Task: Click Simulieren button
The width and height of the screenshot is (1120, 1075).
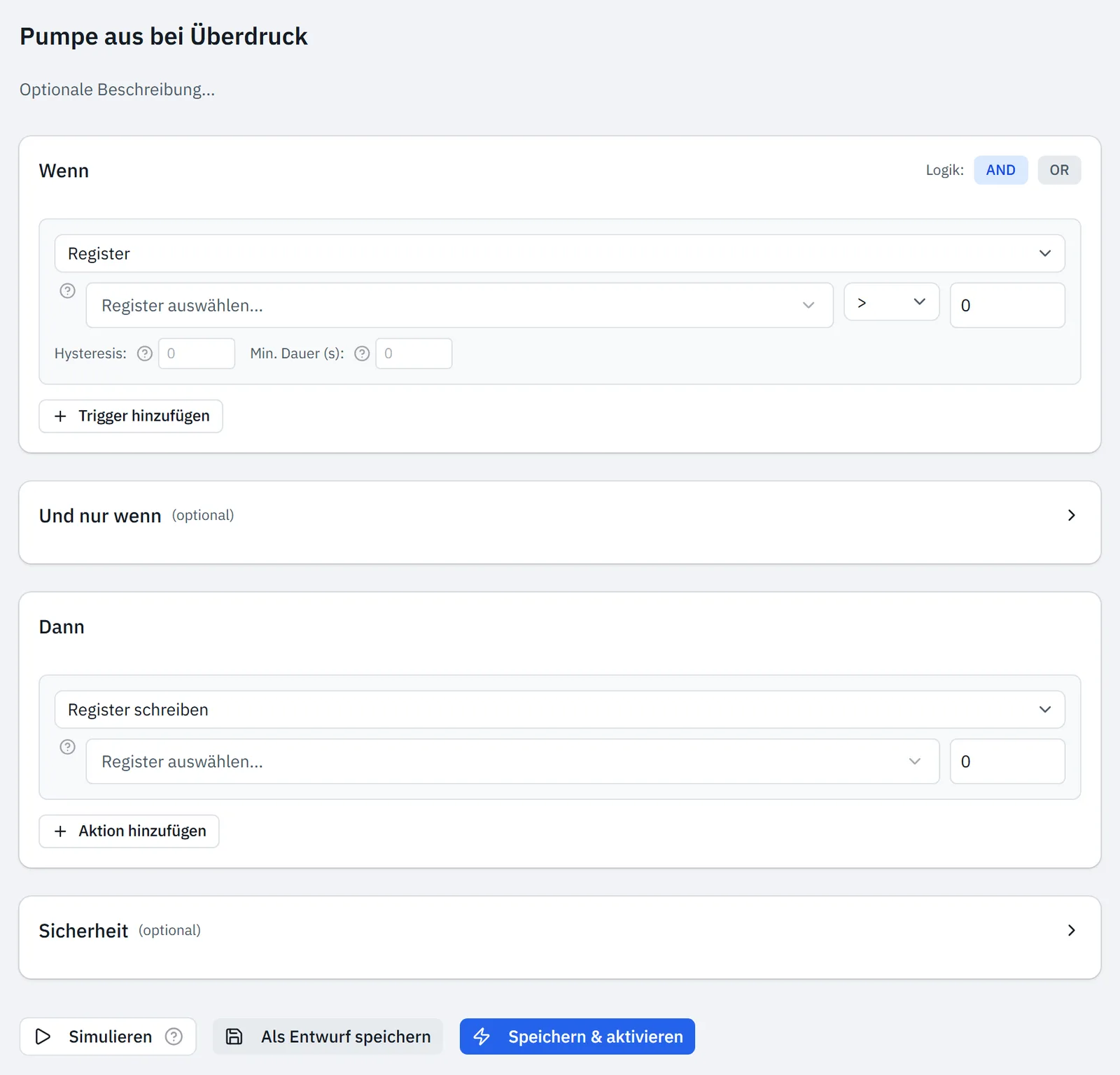Action: [108, 1037]
